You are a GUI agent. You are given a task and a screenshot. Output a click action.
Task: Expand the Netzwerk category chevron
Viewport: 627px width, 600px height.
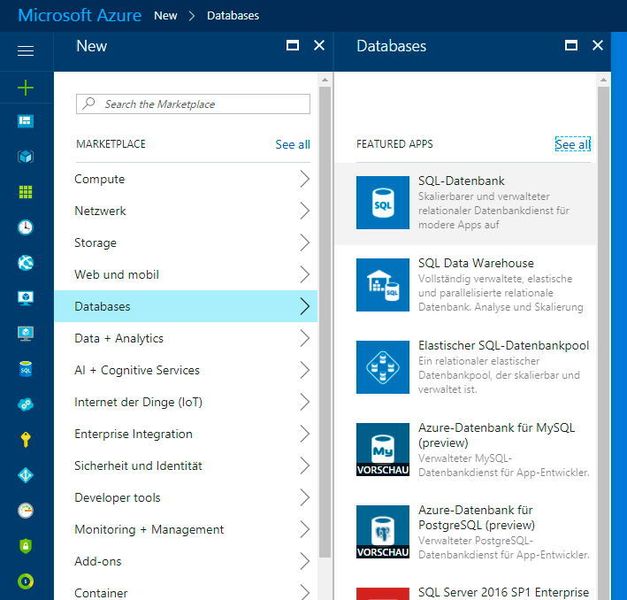click(305, 211)
